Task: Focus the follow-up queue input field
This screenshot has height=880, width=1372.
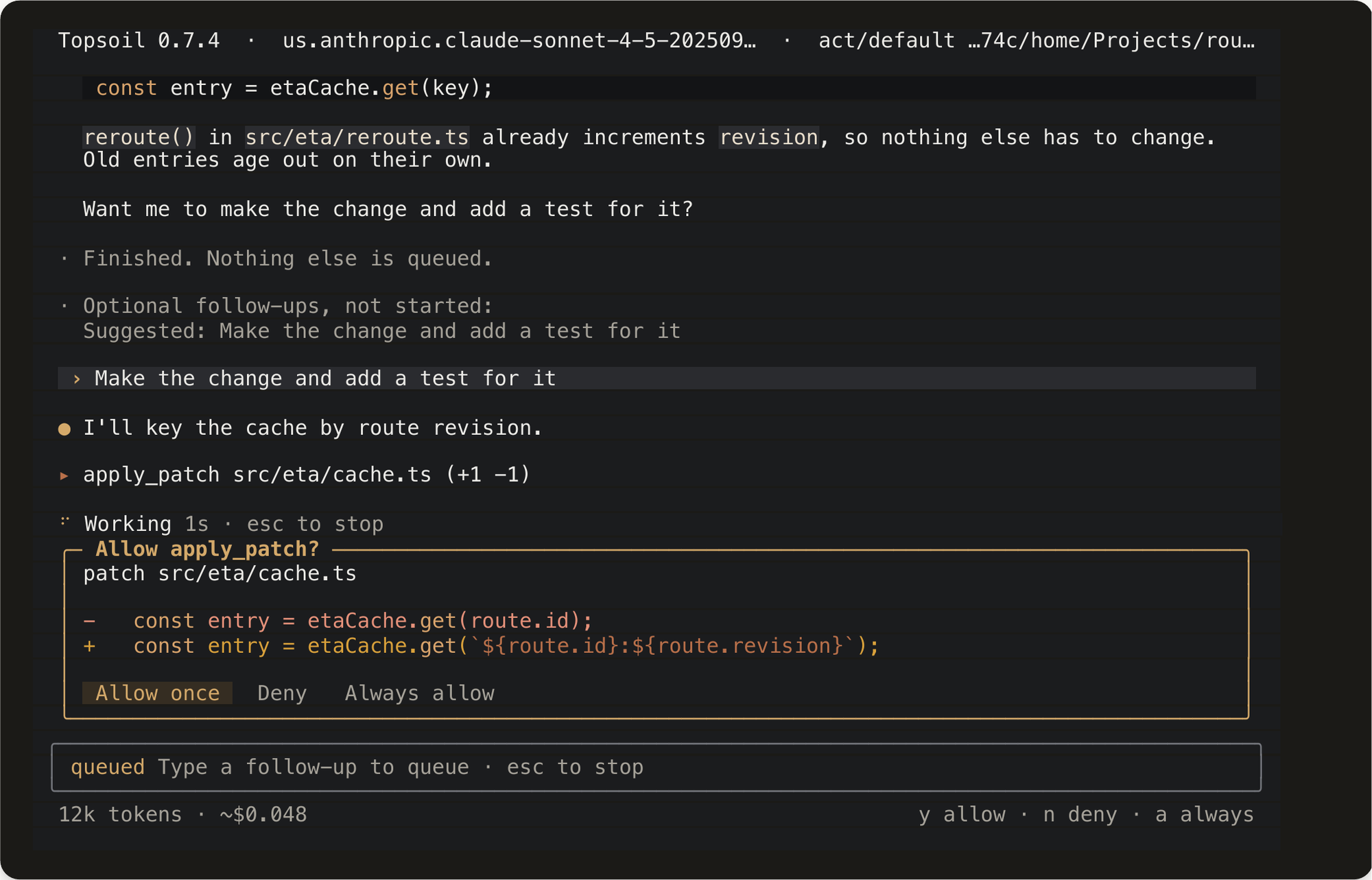Action: coord(656,767)
